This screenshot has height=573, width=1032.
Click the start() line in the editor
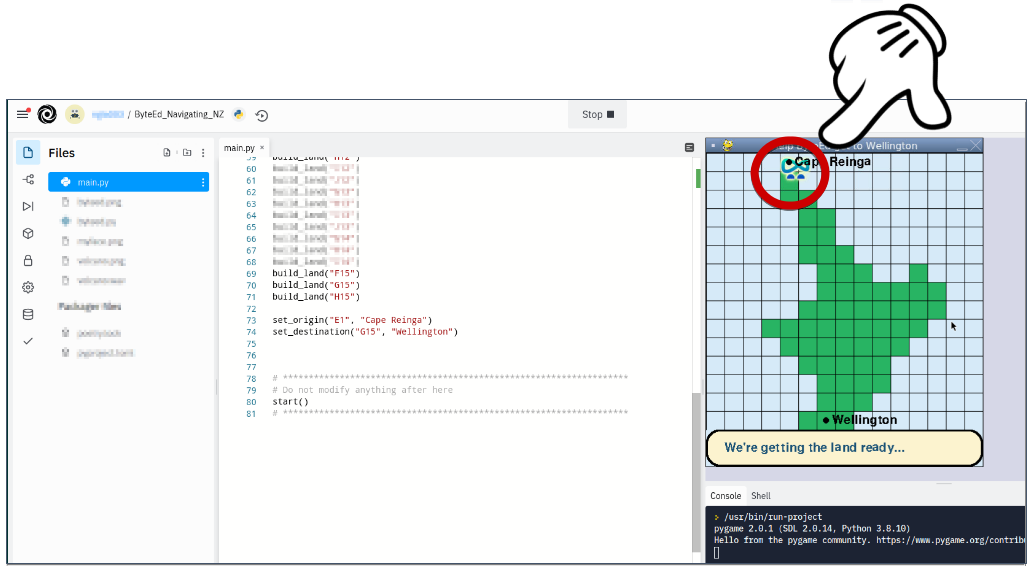[x=290, y=402]
